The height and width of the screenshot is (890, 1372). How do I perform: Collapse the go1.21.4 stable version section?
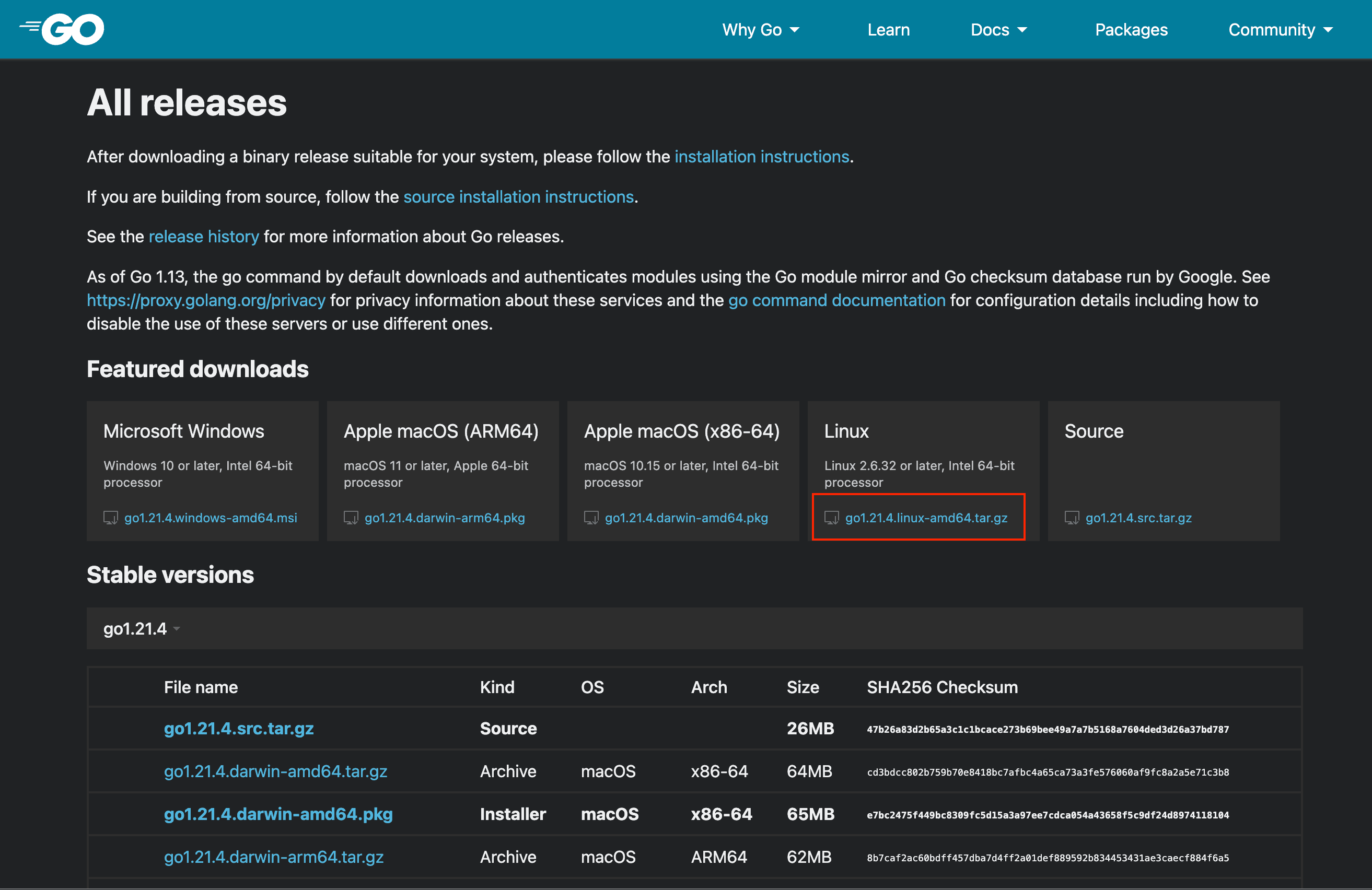(x=142, y=628)
